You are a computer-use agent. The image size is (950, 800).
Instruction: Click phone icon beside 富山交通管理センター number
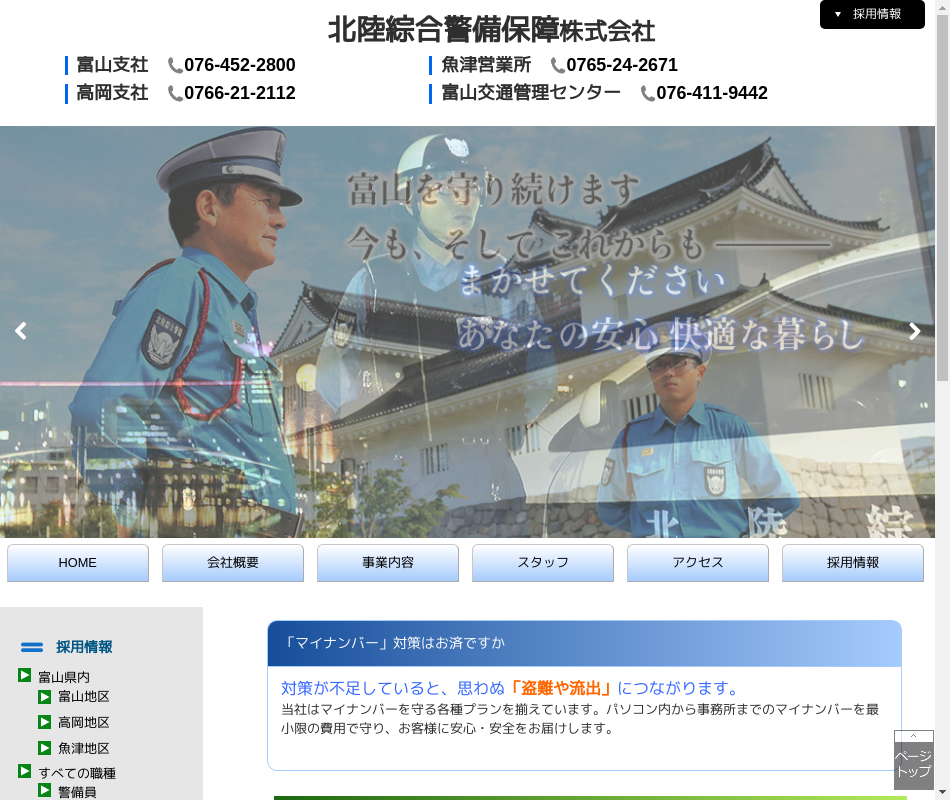click(647, 94)
